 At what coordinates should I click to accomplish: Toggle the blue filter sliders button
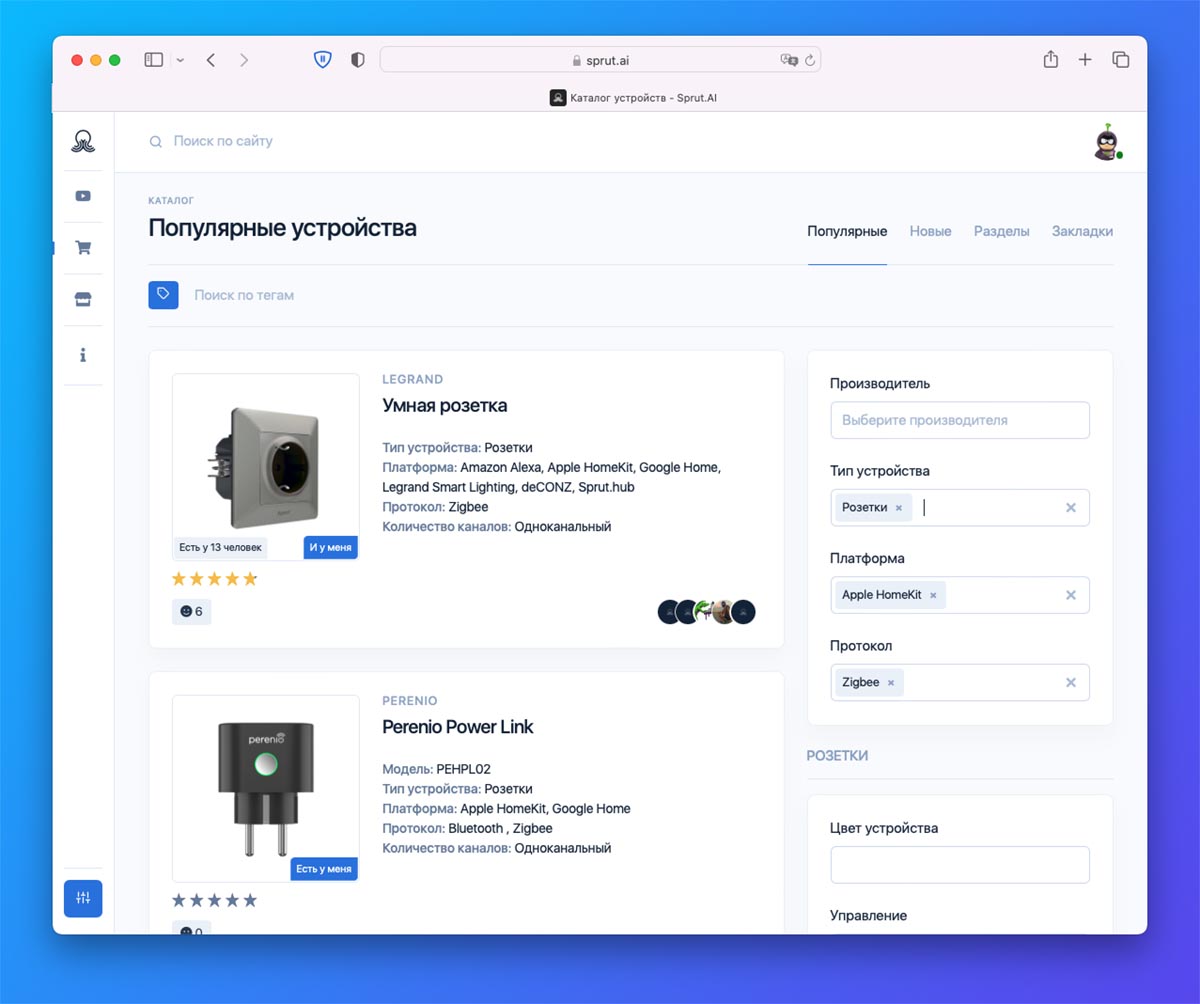83,898
